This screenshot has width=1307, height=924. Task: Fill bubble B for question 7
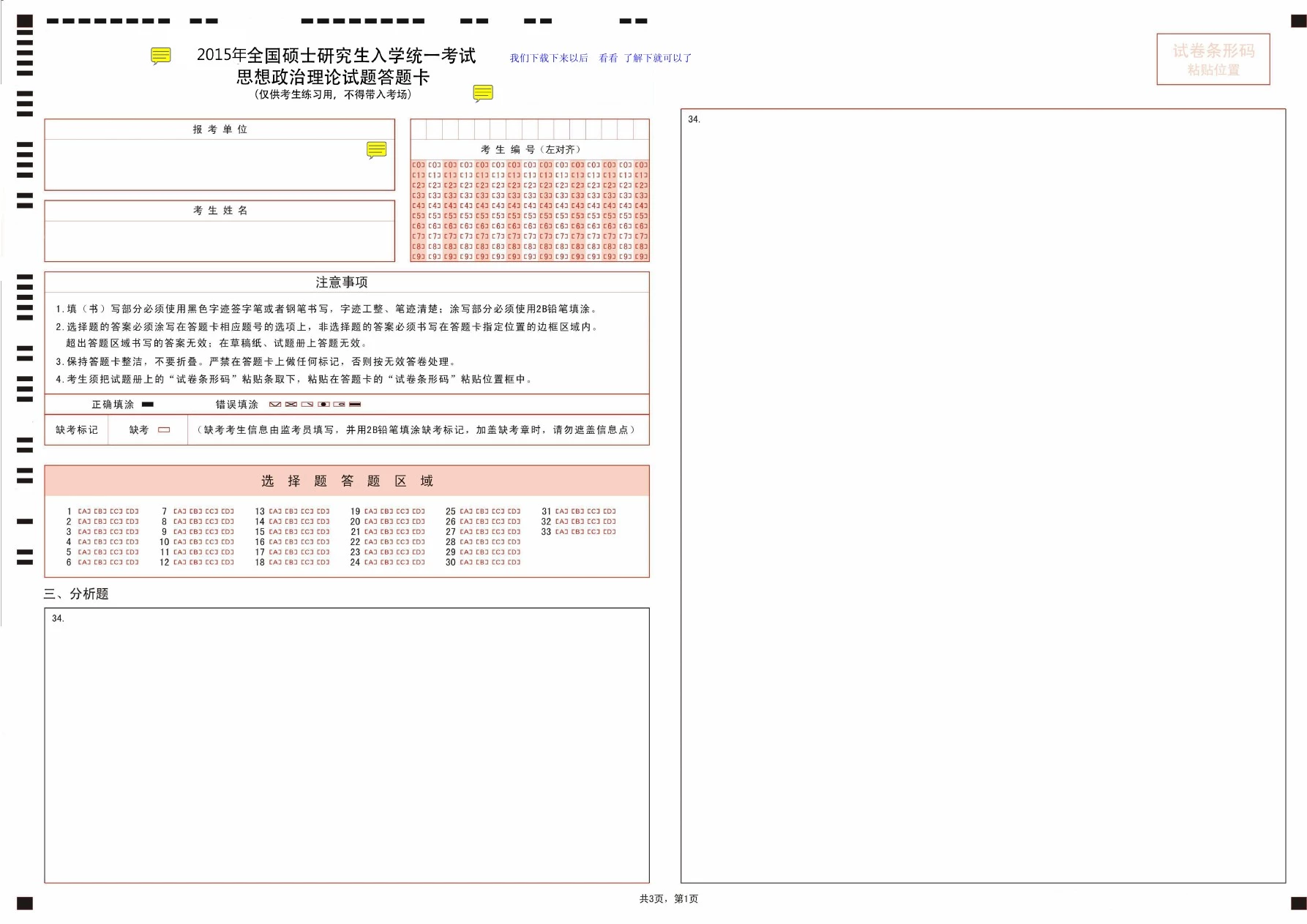tap(196, 511)
